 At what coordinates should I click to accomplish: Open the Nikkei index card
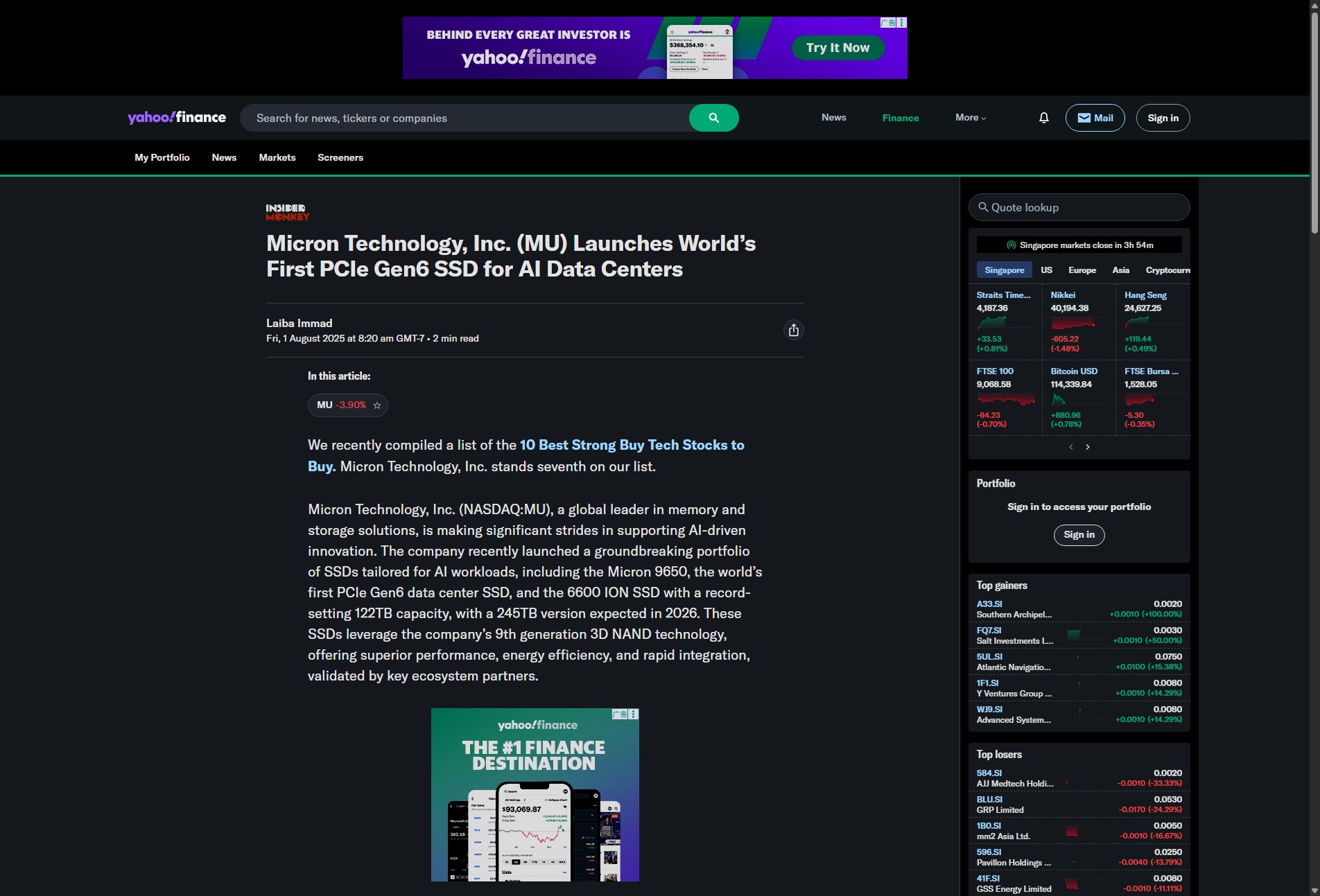tap(1078, 322)
